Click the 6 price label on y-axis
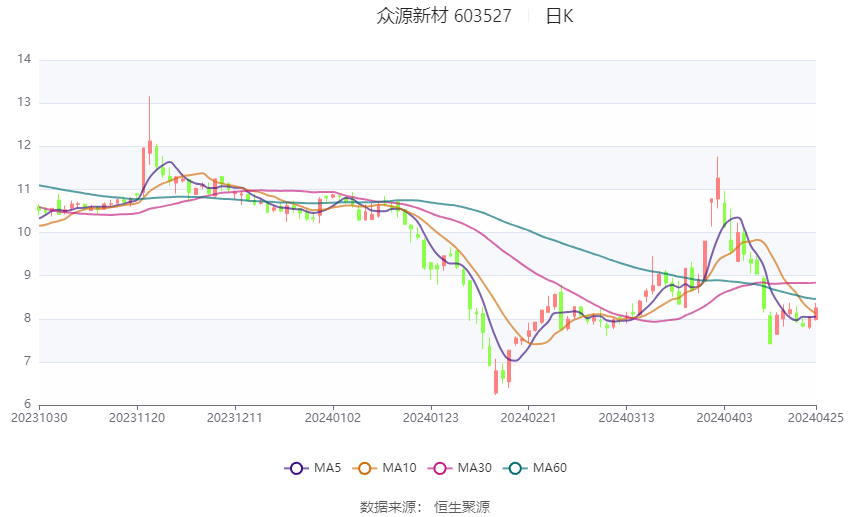 click(28, 404)
